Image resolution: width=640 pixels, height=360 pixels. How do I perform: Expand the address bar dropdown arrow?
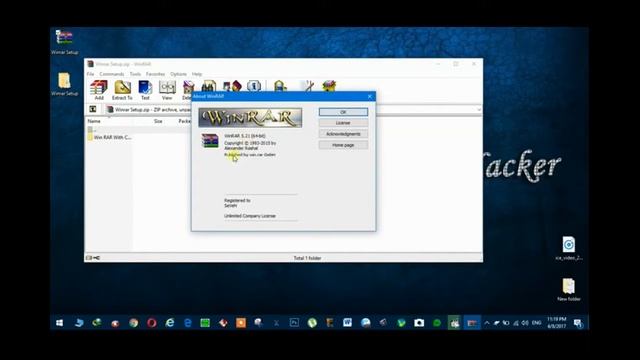pos(479,109)
